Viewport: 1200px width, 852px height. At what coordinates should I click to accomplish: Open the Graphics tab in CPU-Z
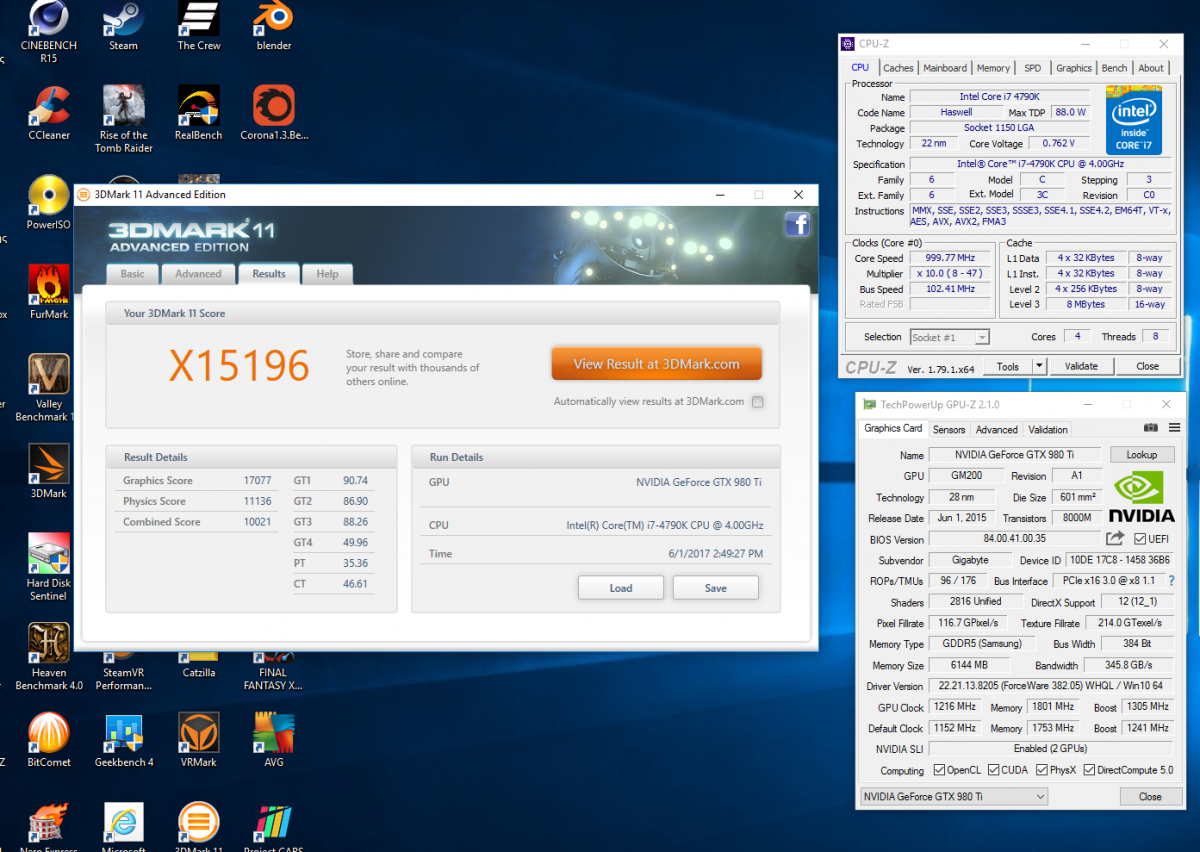pos(1074,68)
